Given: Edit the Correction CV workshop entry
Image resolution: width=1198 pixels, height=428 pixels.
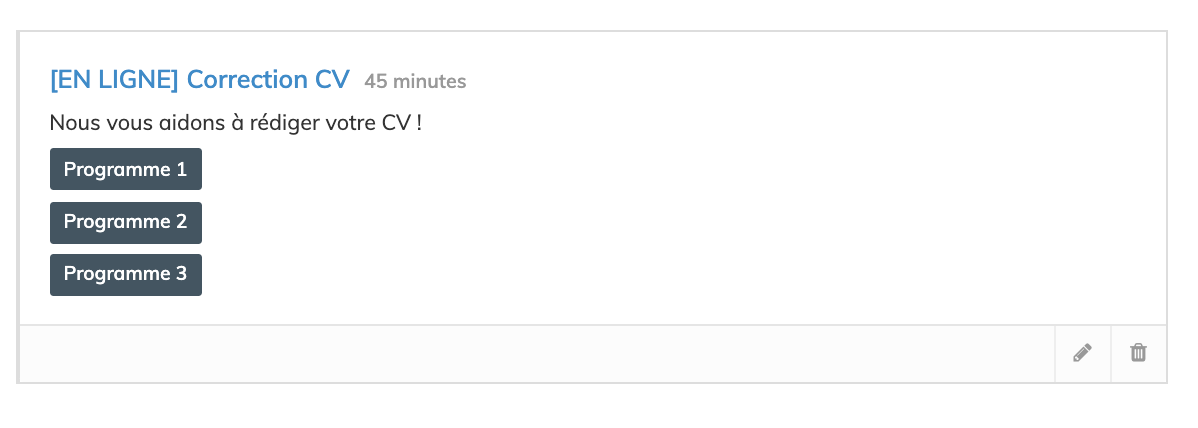Looking at the screenshot, I should (1082, 353).
